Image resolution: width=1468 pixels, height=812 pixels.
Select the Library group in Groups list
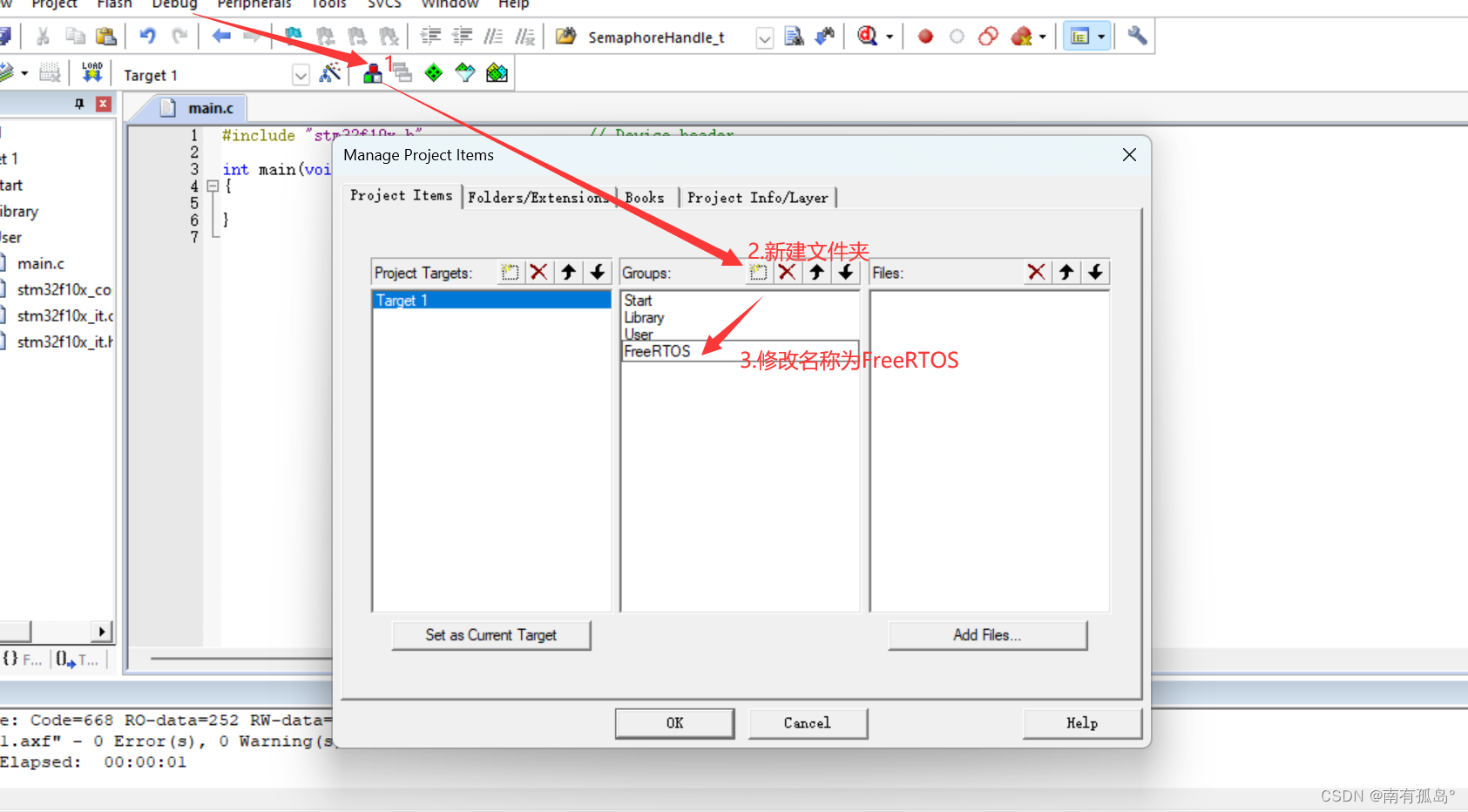click(644, 318)
